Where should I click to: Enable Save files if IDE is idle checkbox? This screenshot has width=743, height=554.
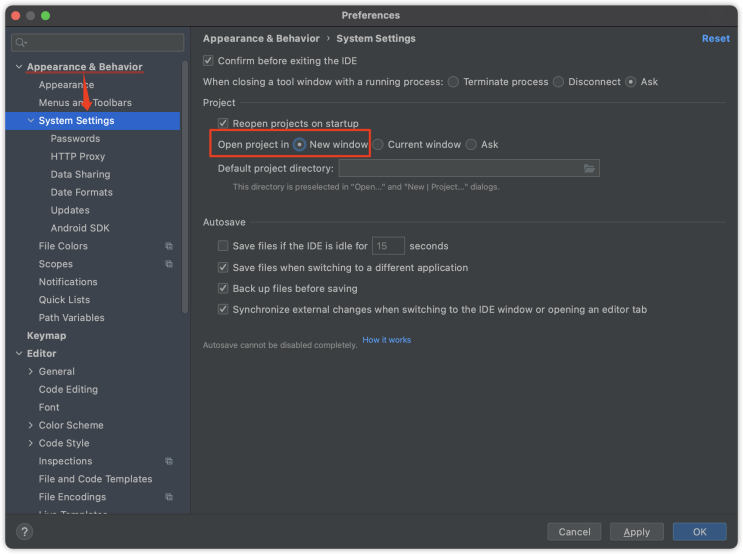point(223,245)
